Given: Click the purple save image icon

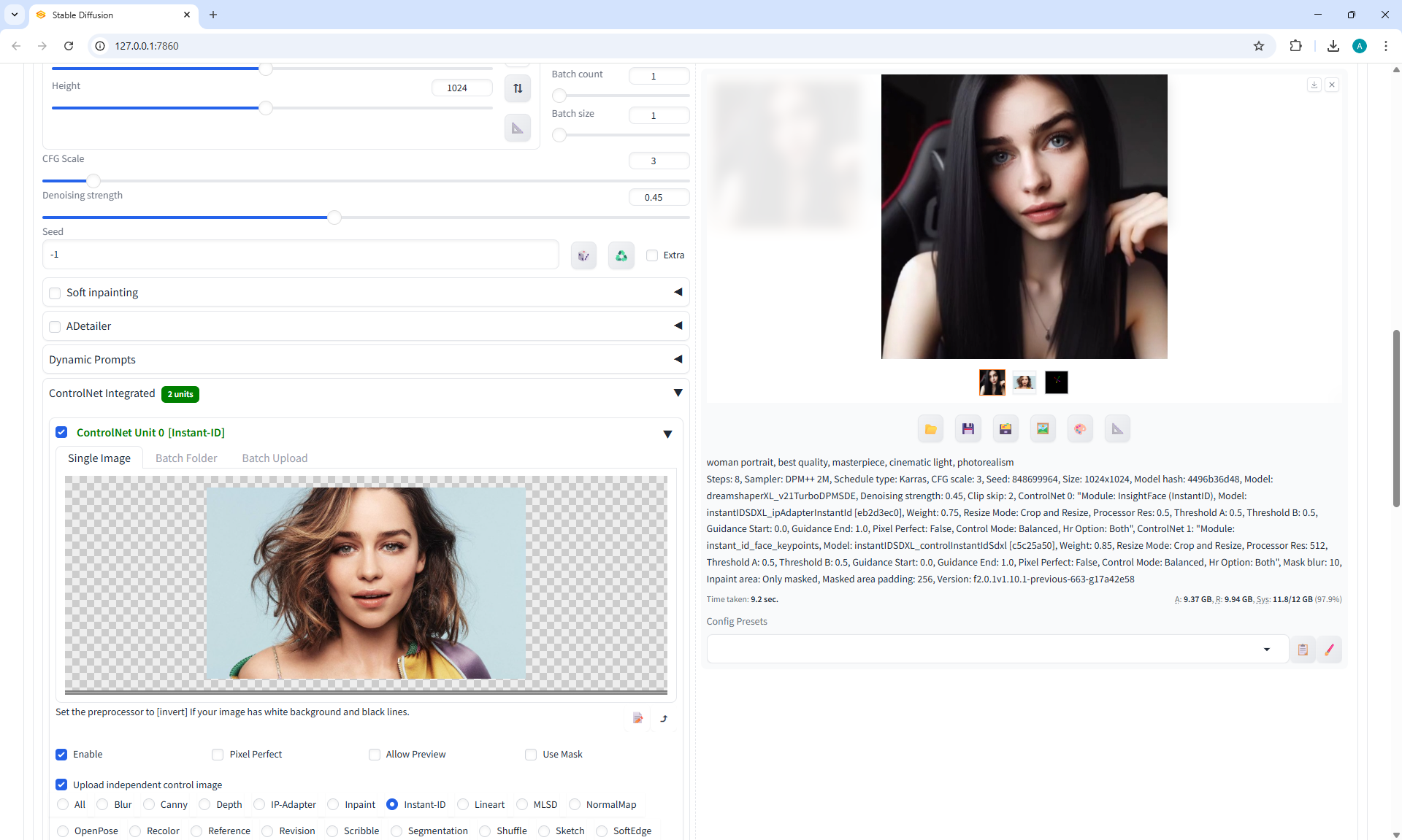Looking at the screenshot, I should (968, 429).
